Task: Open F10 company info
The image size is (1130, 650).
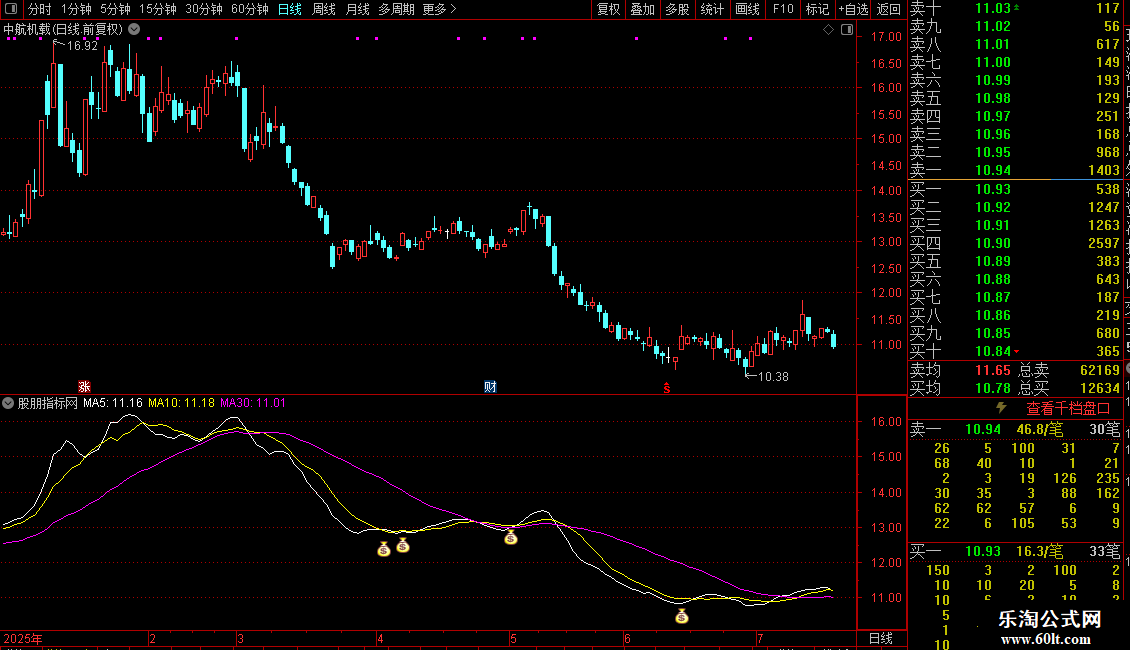Action: pos(783,9)
